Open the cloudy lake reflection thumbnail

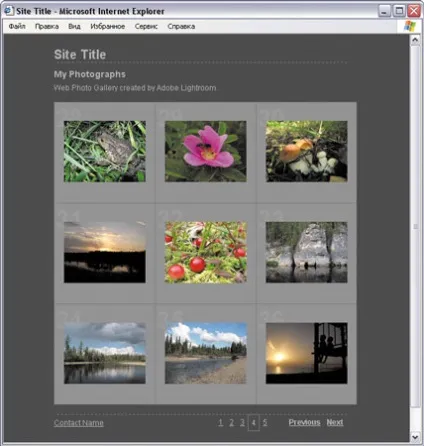pyautogui.click(x=105, y=353)
